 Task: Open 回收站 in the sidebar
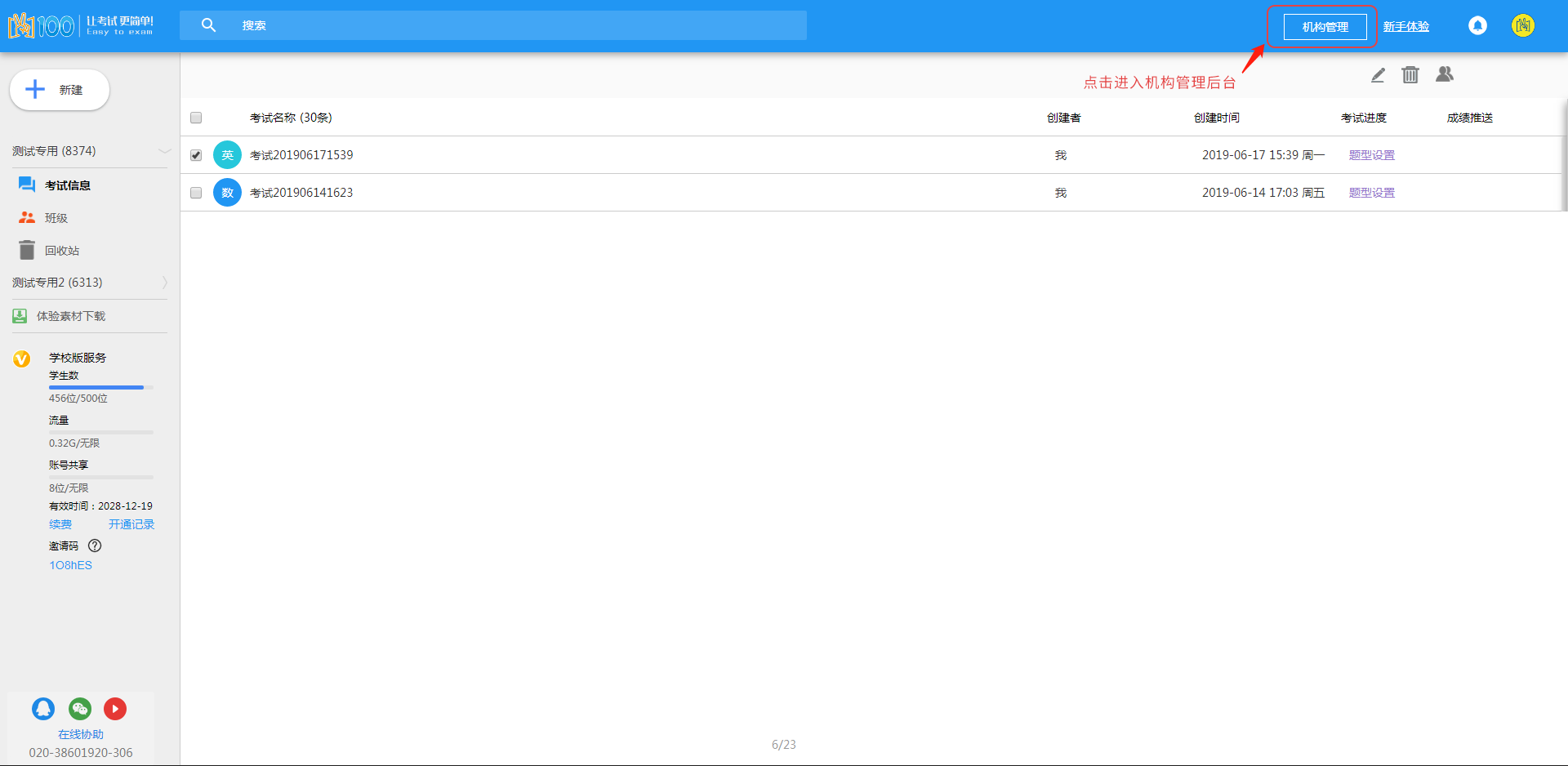[x=62, y=251]
